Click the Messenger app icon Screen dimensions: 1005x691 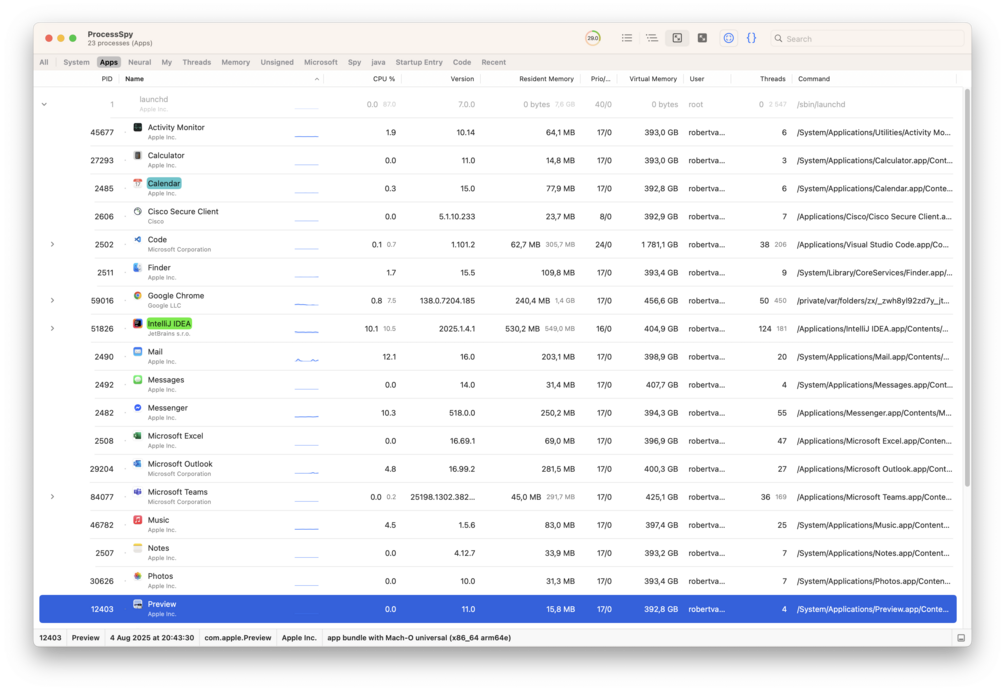(x=137, y=408)
